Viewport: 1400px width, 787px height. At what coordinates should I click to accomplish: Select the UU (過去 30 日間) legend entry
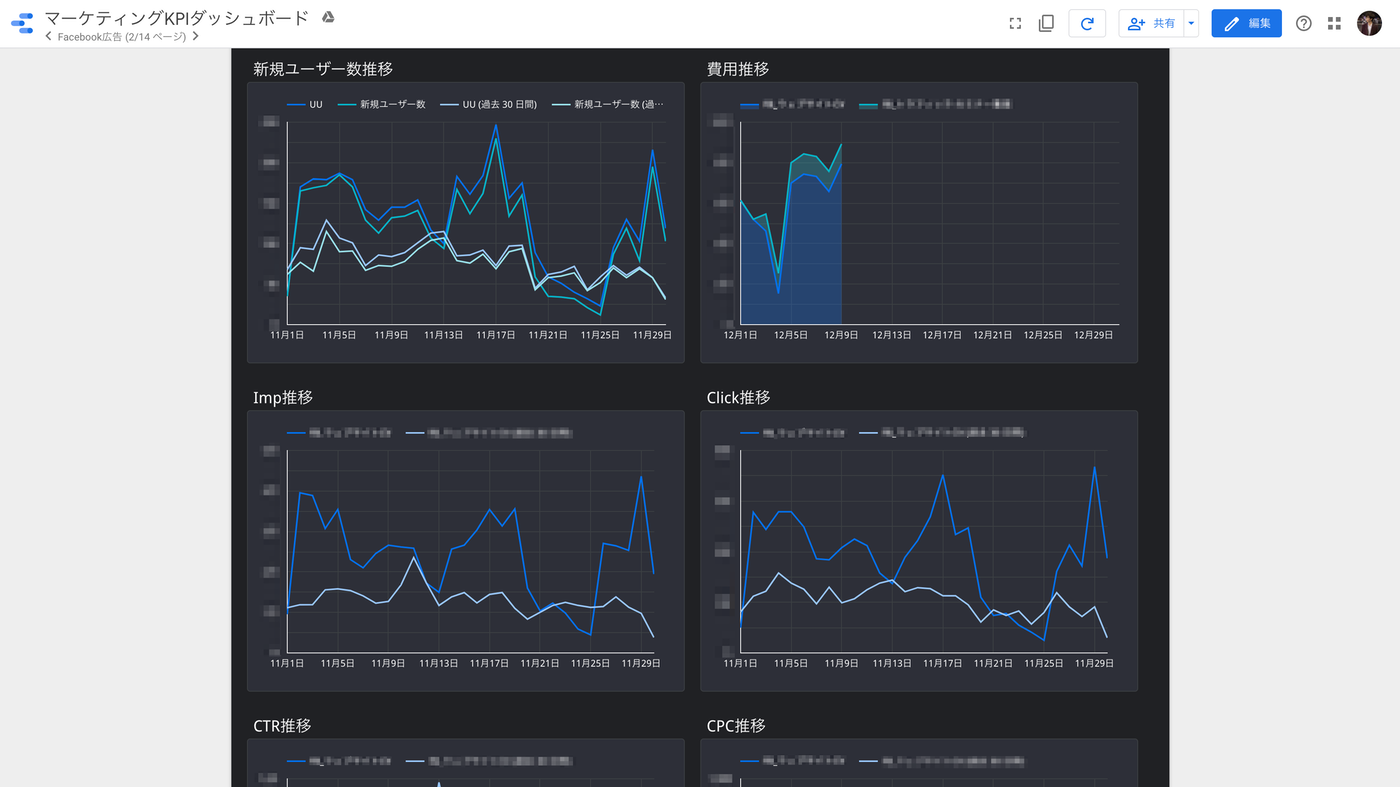pos(488,104)
